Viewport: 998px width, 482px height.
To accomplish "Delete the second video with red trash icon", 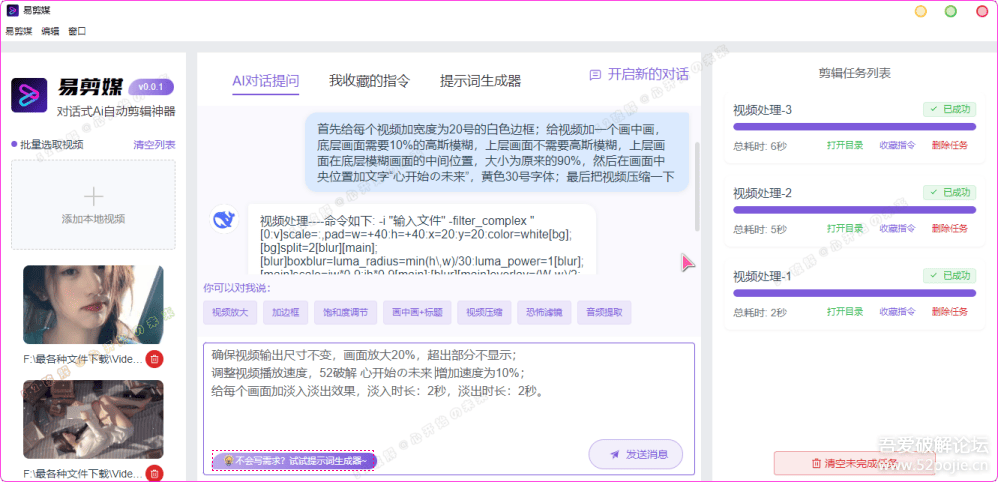I will (154, 473).
